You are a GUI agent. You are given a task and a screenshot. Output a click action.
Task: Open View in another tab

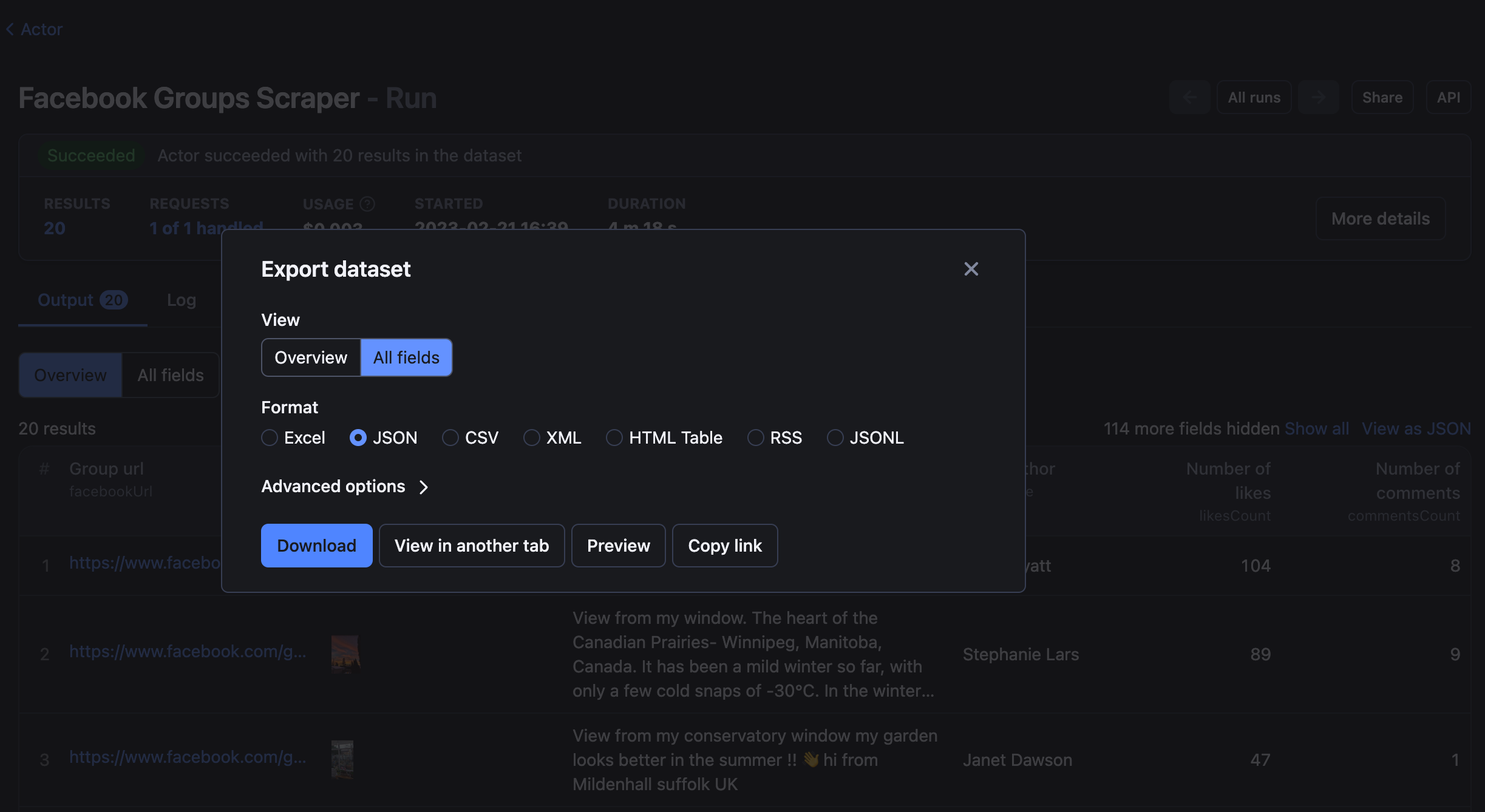click(x=472, y=546)
